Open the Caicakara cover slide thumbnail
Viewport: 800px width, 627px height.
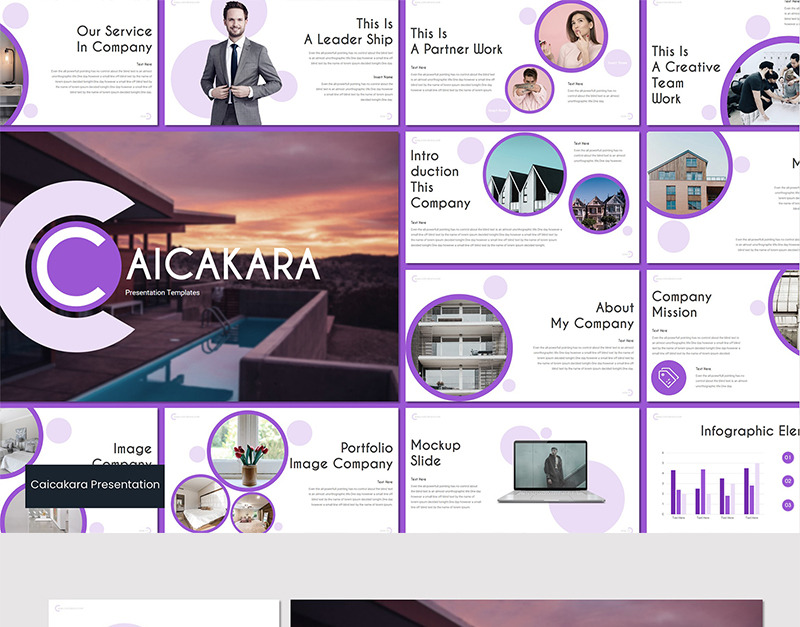[x=199, y=266]
